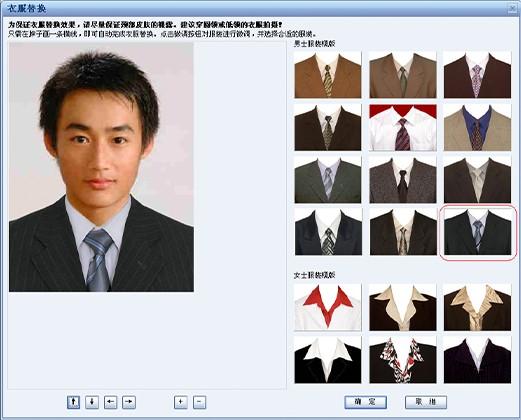Click the move up arrow button
Screen dimensions: 521x420
coord(73,402)
